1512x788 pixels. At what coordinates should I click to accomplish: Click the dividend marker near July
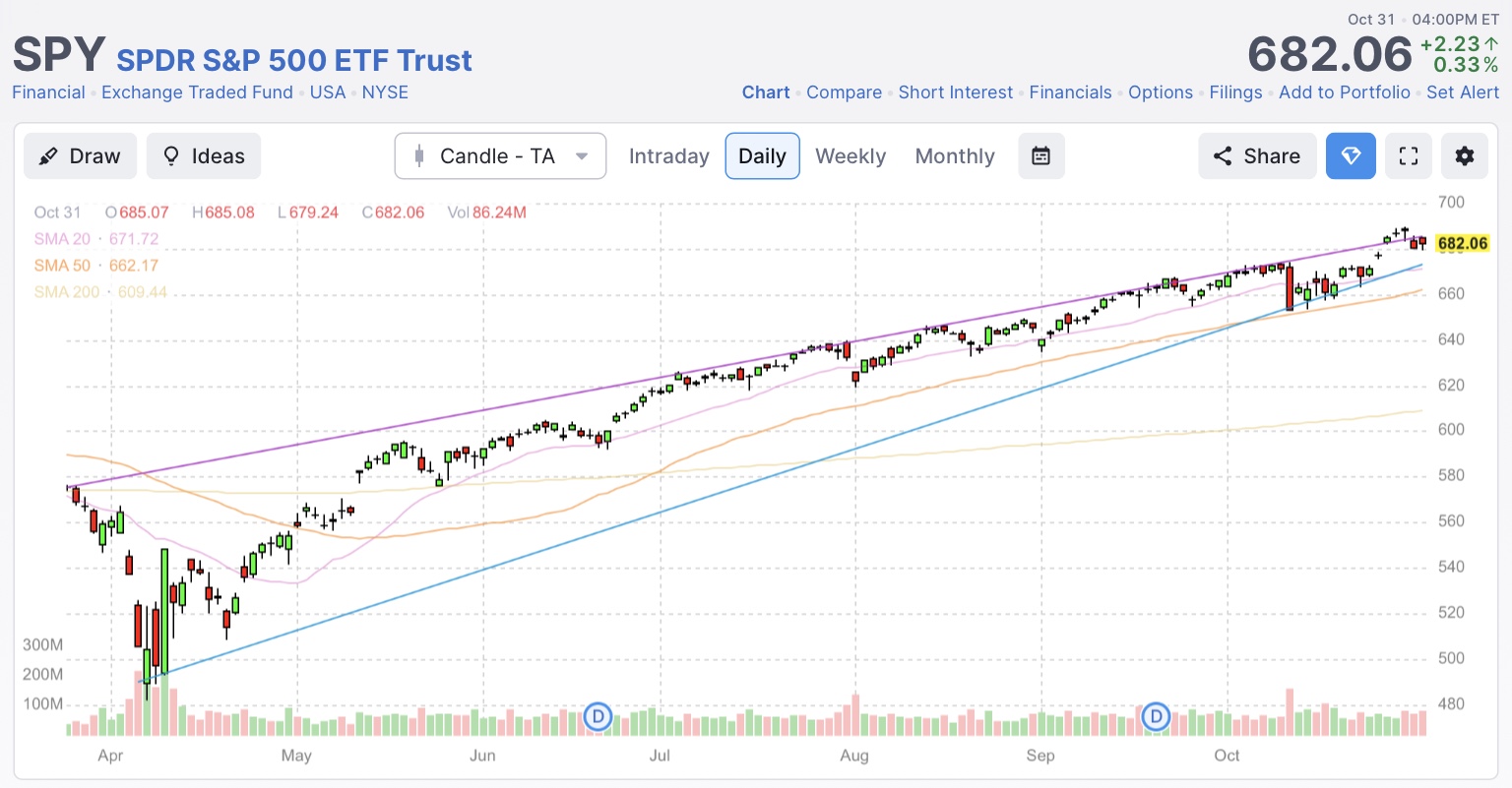point(598,716)
